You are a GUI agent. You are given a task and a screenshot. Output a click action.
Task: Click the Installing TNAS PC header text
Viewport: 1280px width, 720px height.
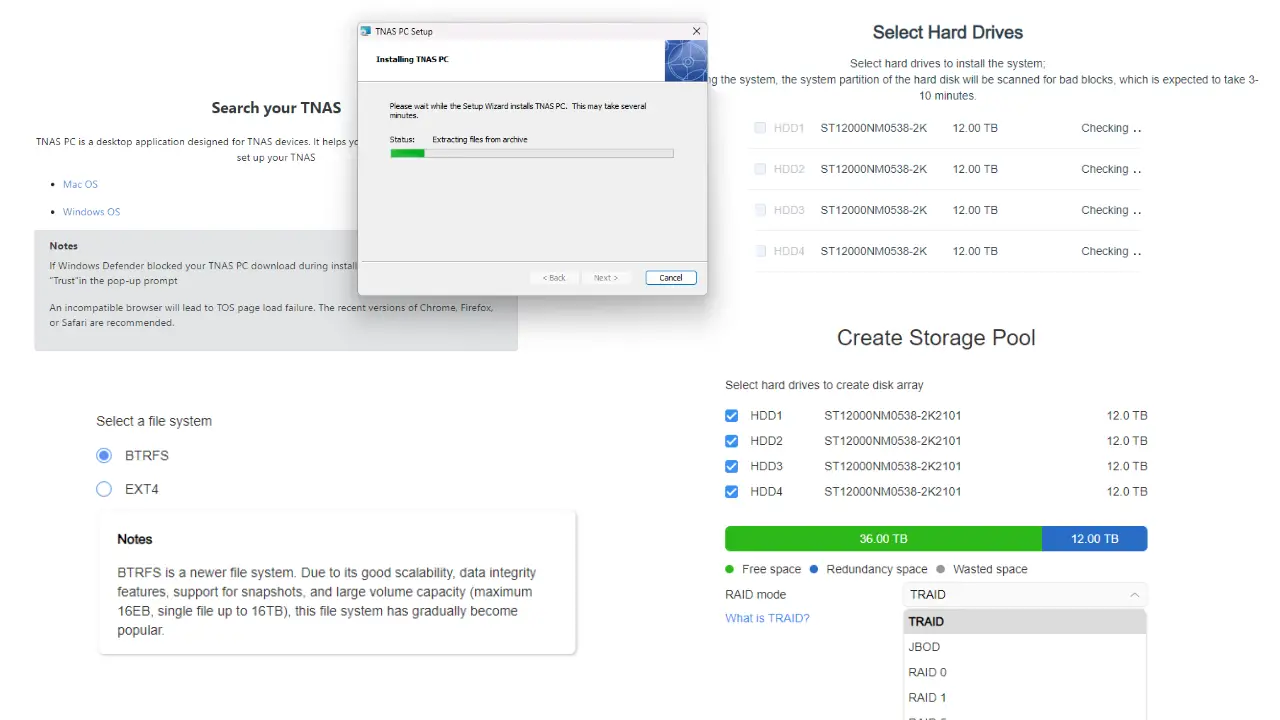(x=412, y=59)
